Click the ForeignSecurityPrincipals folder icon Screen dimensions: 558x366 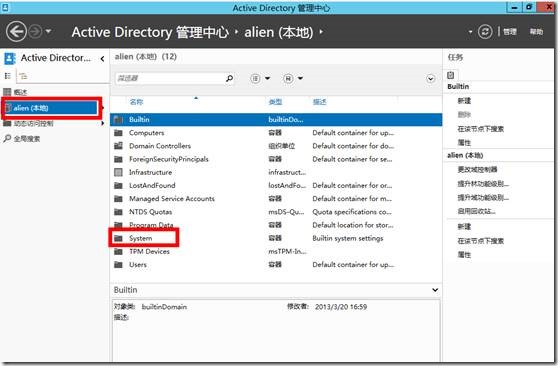(x=118, y=159)
